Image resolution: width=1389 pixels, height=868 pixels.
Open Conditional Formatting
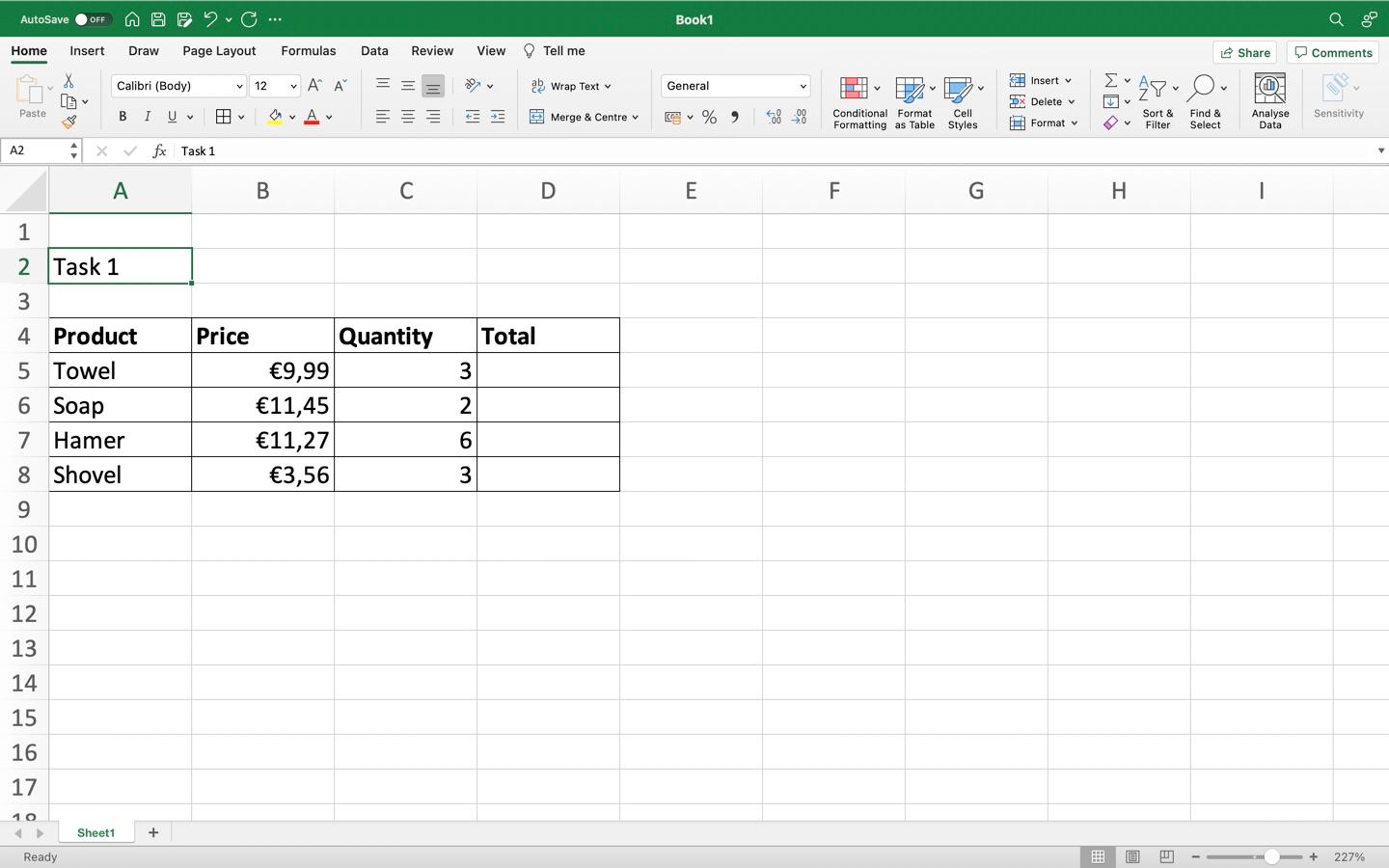[x=859, y=102]
